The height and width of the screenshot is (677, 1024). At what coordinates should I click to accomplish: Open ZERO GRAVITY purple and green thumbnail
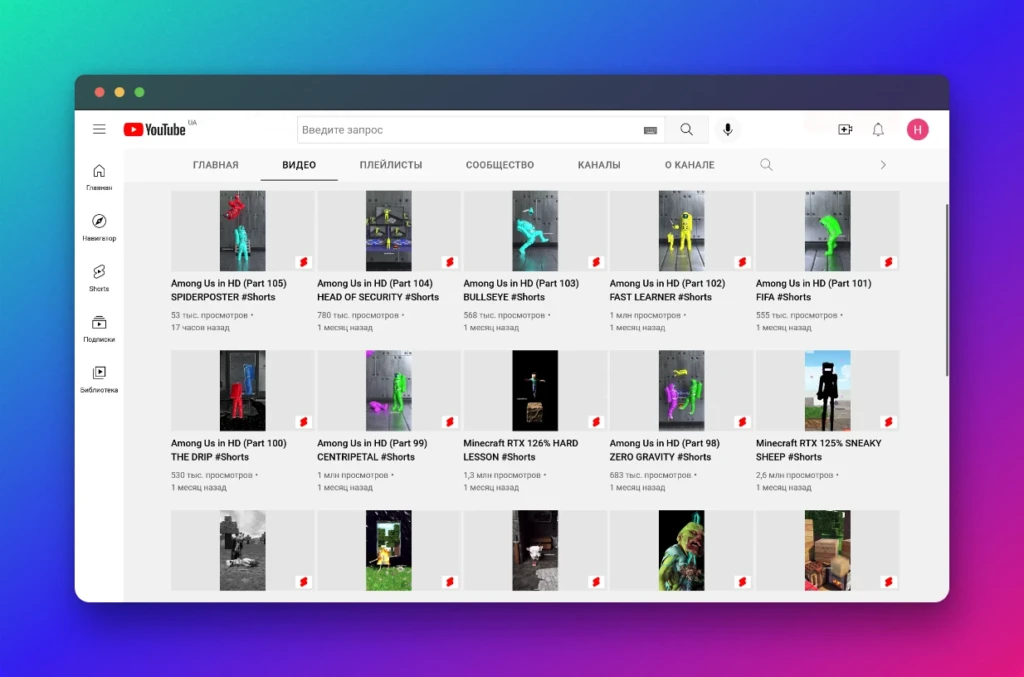[x=681, y=390]
